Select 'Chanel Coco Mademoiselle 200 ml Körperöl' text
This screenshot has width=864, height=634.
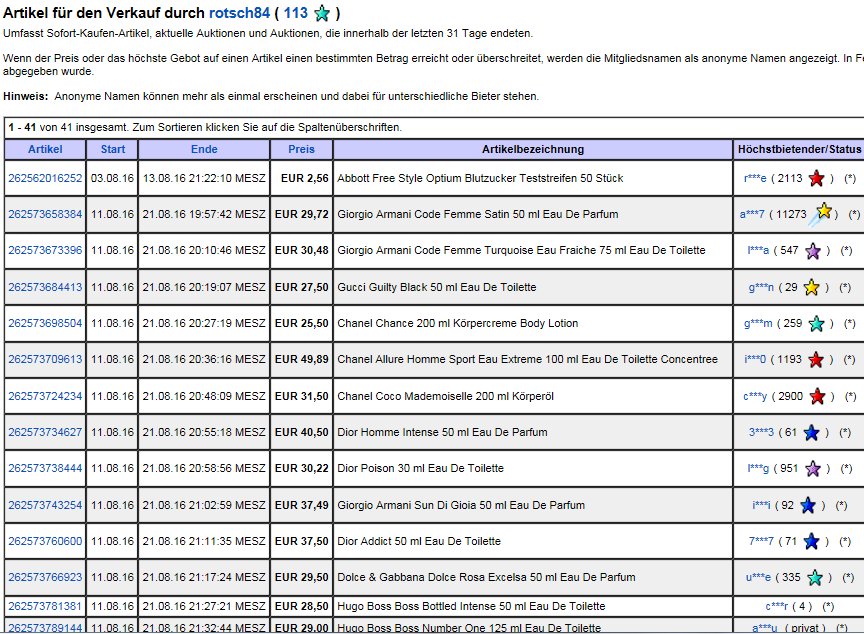[446, 396]
